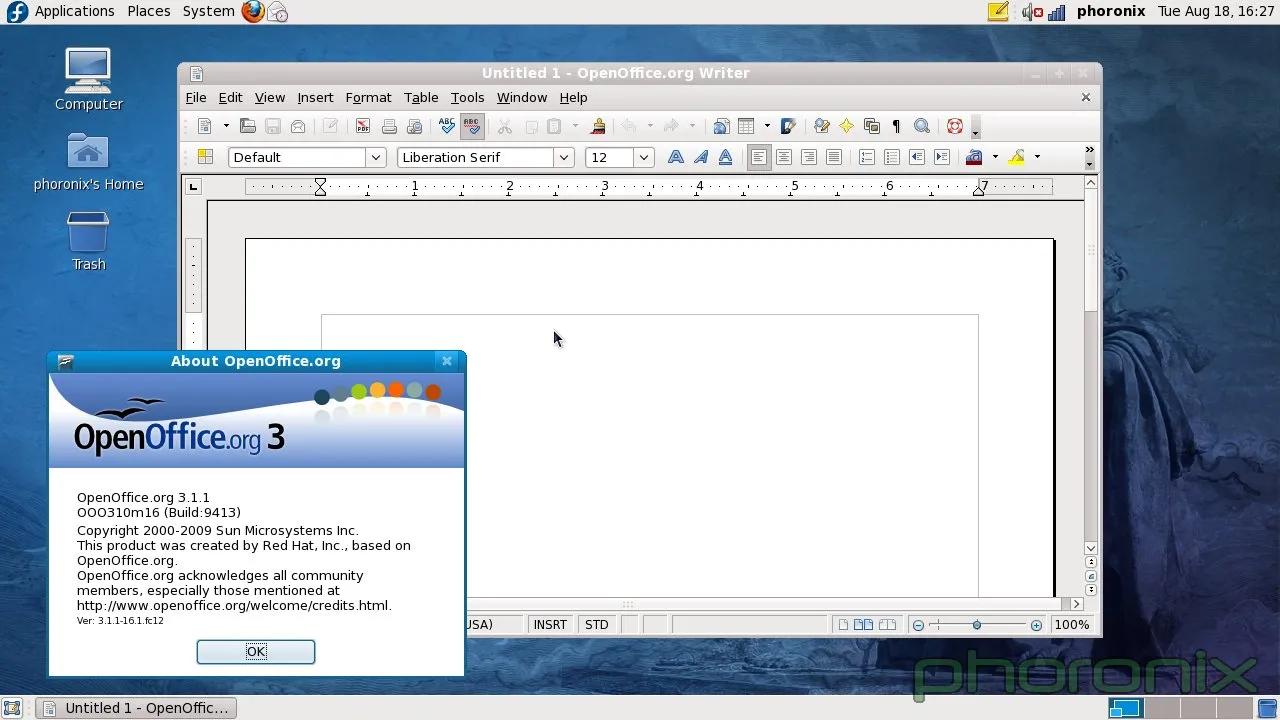Viewport: 1280px width, 720px height.
Task: Apply the yellow Highlighting color
Action: click(x=1017, y=157)
